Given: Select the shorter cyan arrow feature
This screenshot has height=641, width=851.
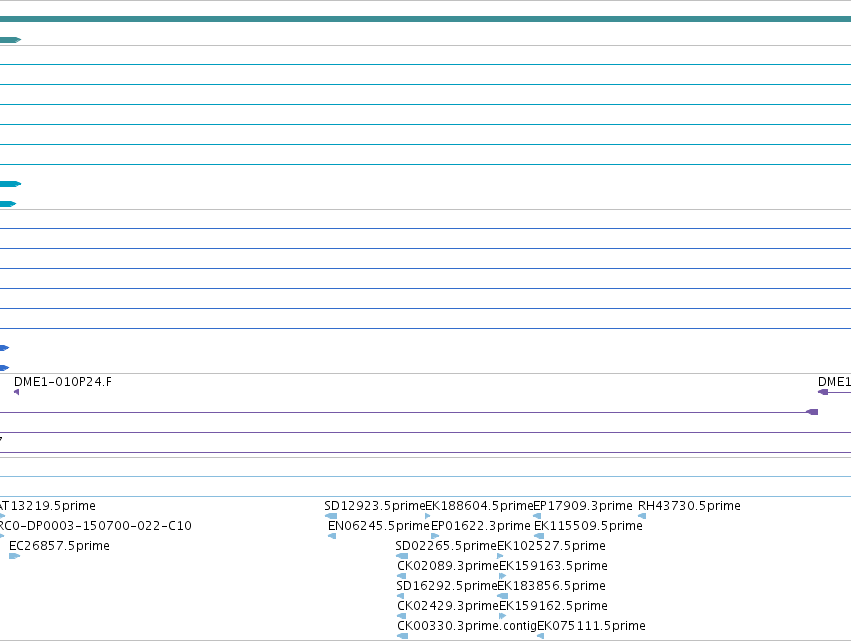Looking at the screenshot, I should click(x=8, y=204).
